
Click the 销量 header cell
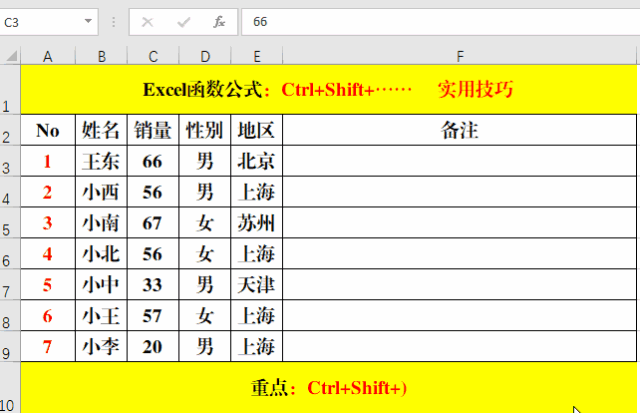pos(152,130)
